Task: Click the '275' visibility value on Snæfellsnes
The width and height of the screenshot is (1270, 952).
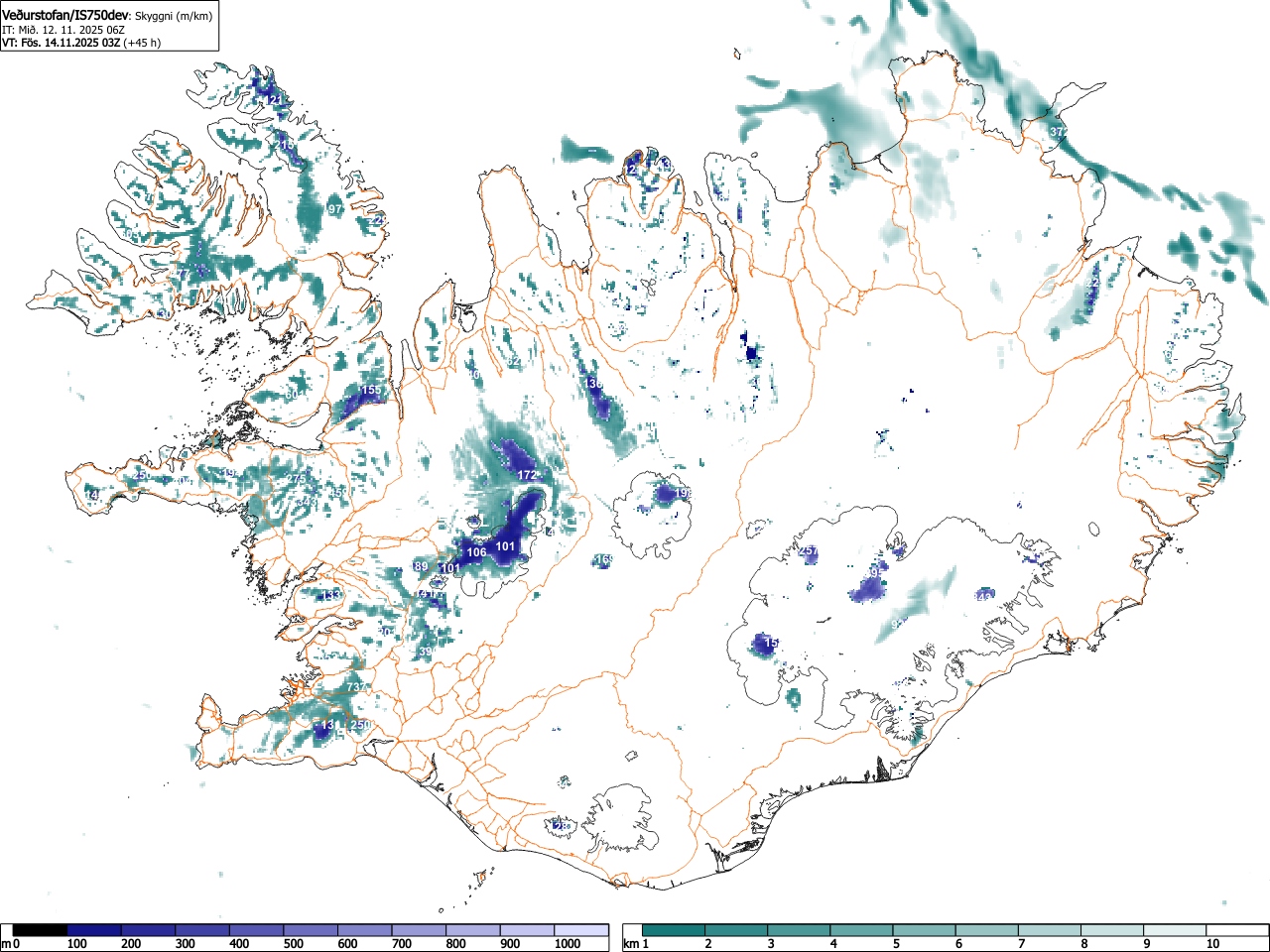Action: coord(296,480)
